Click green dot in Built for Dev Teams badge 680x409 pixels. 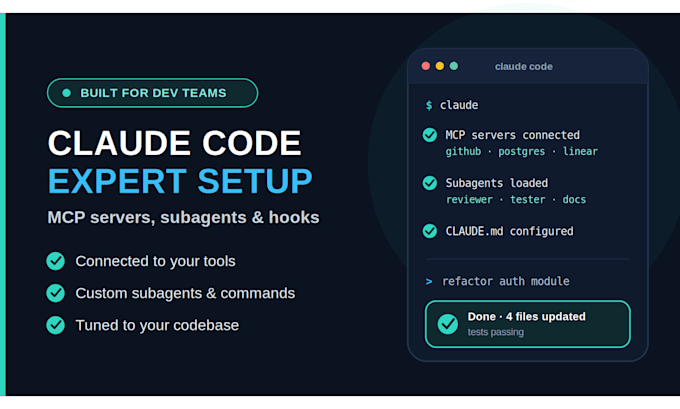(66, 93)
